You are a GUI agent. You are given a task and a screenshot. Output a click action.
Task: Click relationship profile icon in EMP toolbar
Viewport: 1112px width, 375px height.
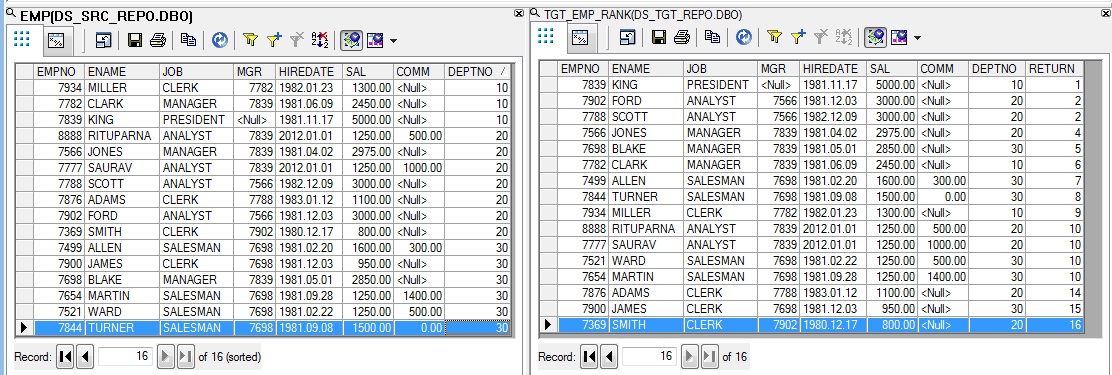click(x=374, y=40)
